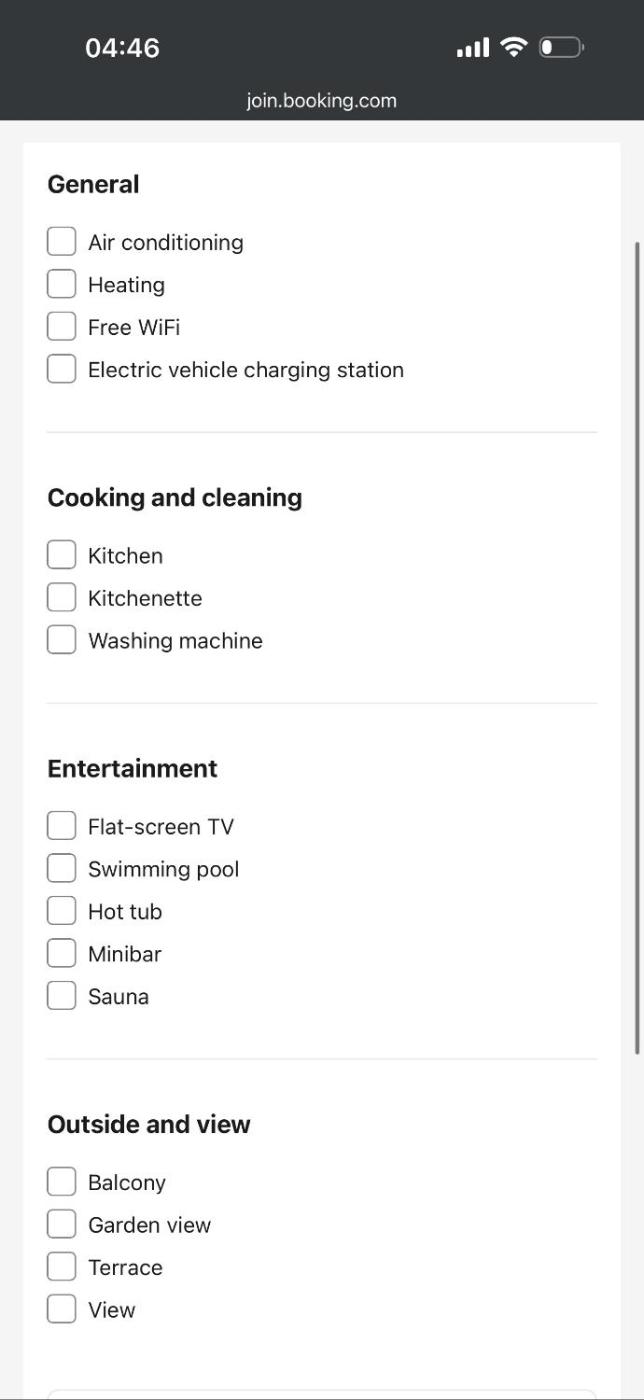Click the page scrollbar on the right
The image size is (644, 1400).
click(x=638, y=646)
